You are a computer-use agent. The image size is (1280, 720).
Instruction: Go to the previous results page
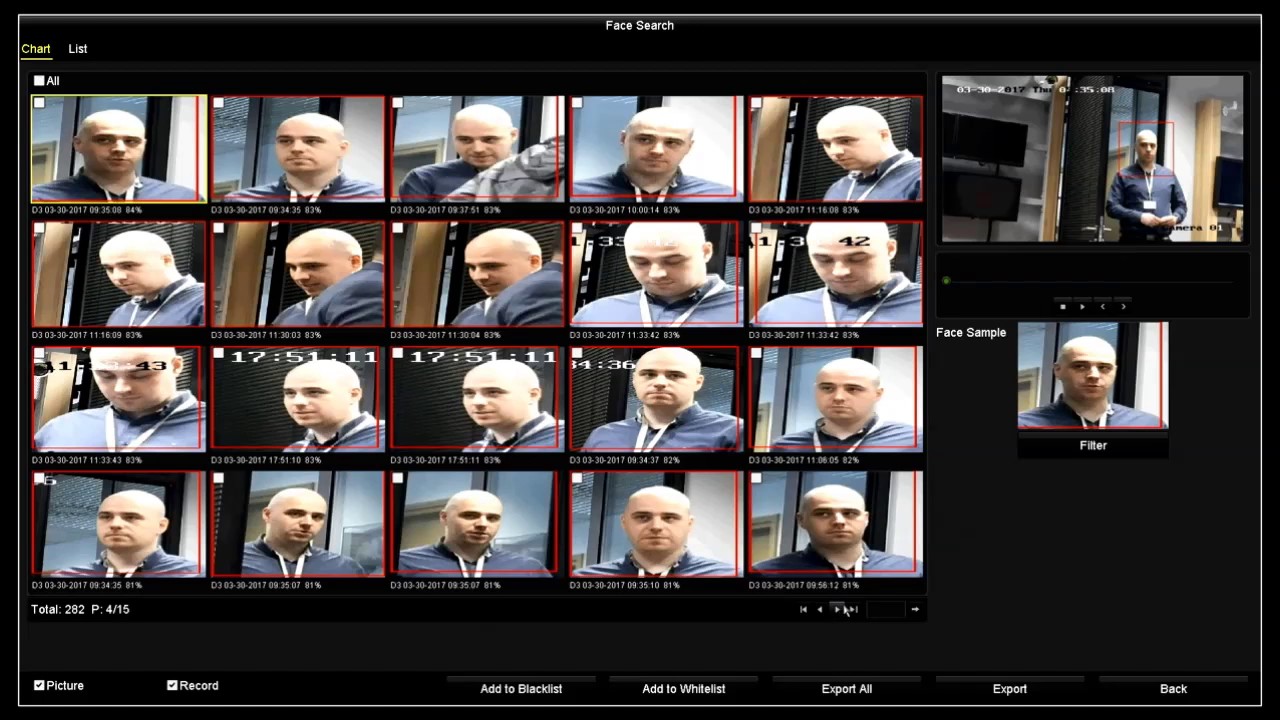tap(820, 609)
